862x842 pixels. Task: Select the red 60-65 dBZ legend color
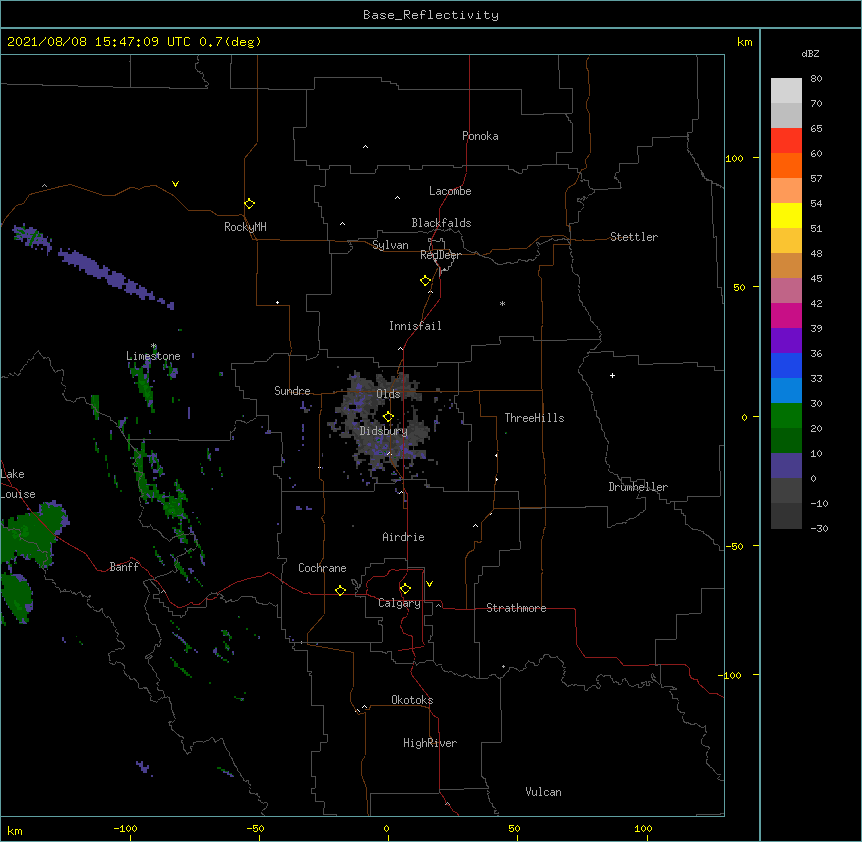[786, 140]
